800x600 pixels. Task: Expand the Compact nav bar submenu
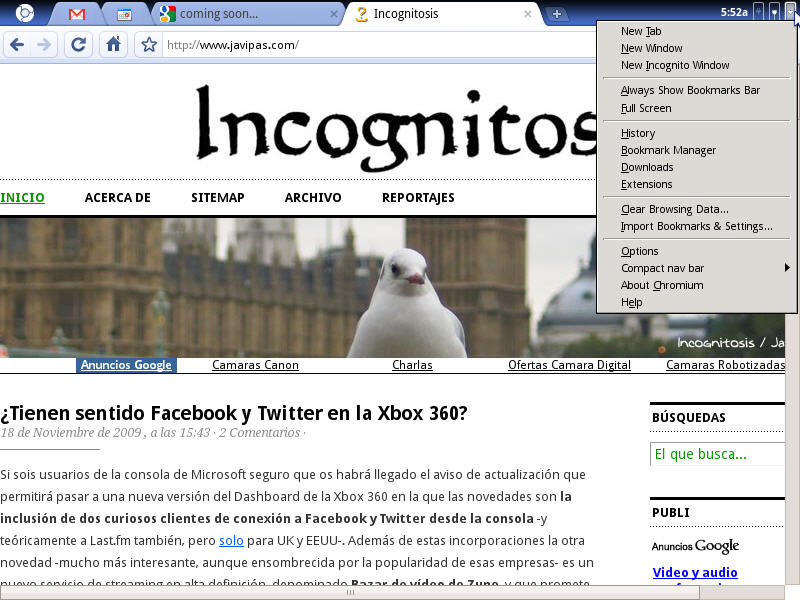[x=696, y=268]
